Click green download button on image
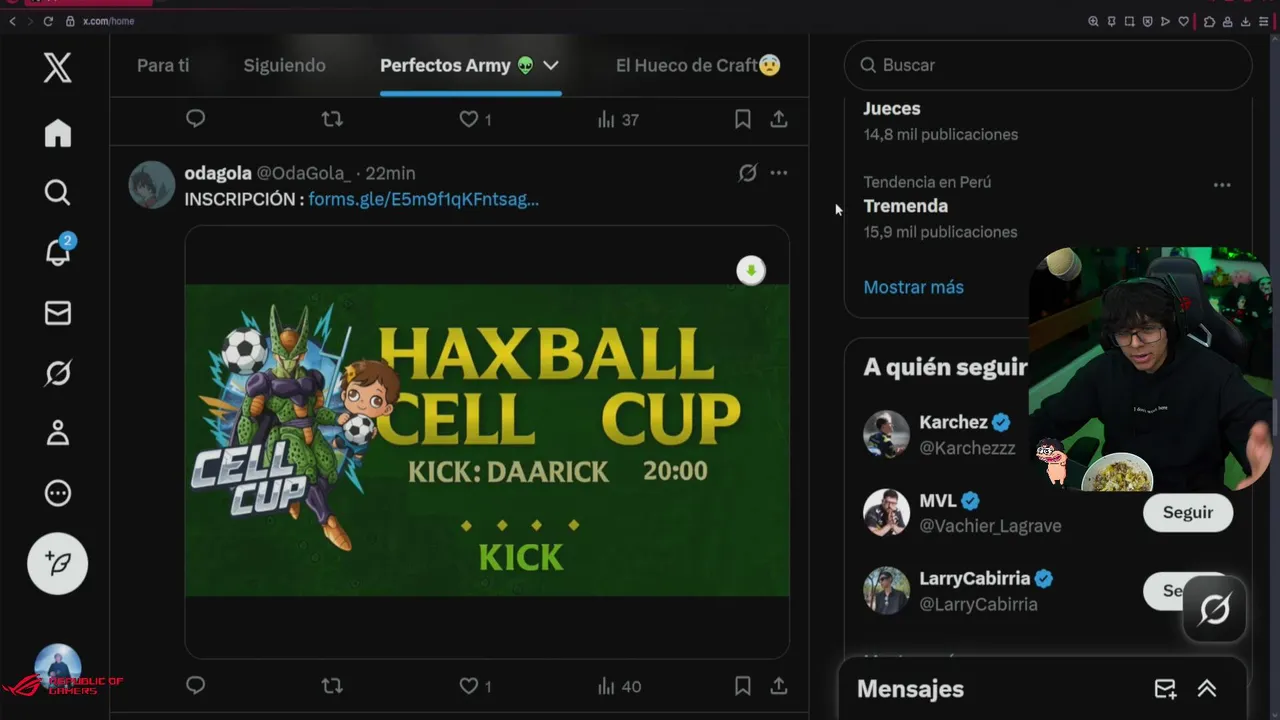Image resolution: width=1280 pixels, height=720 pixels. tap(751, 271)
